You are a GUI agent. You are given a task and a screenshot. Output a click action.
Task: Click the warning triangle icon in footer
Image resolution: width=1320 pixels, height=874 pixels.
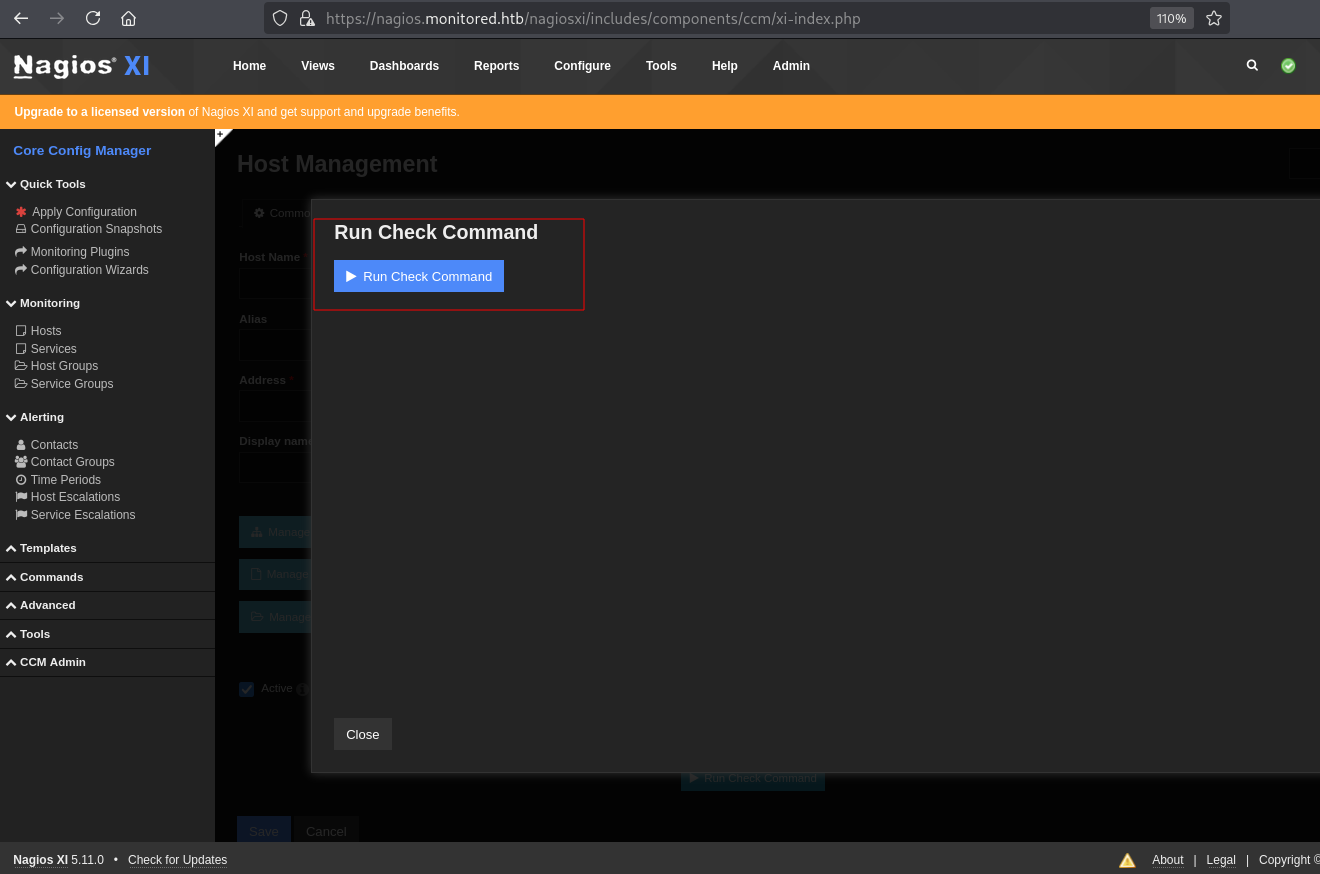point(1127,860)
